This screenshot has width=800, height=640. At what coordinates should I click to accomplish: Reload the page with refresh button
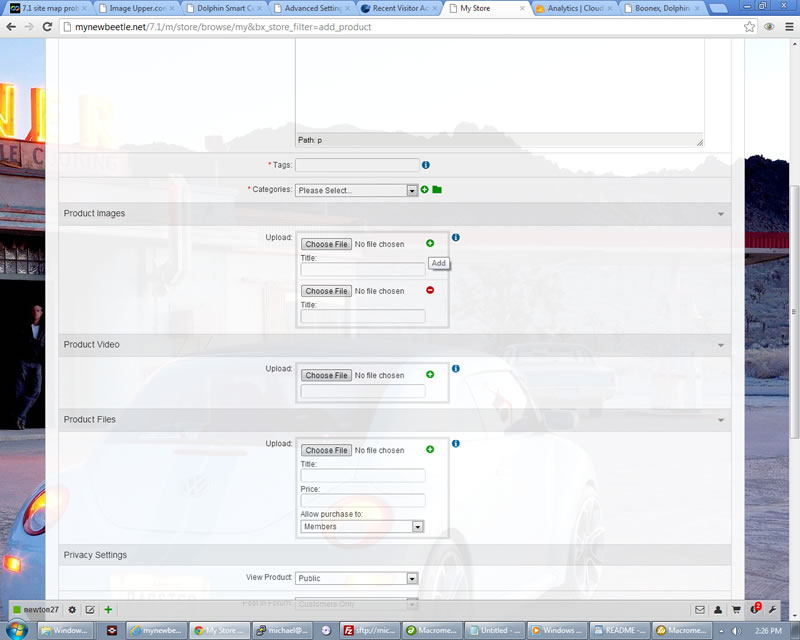coord(47,27)
